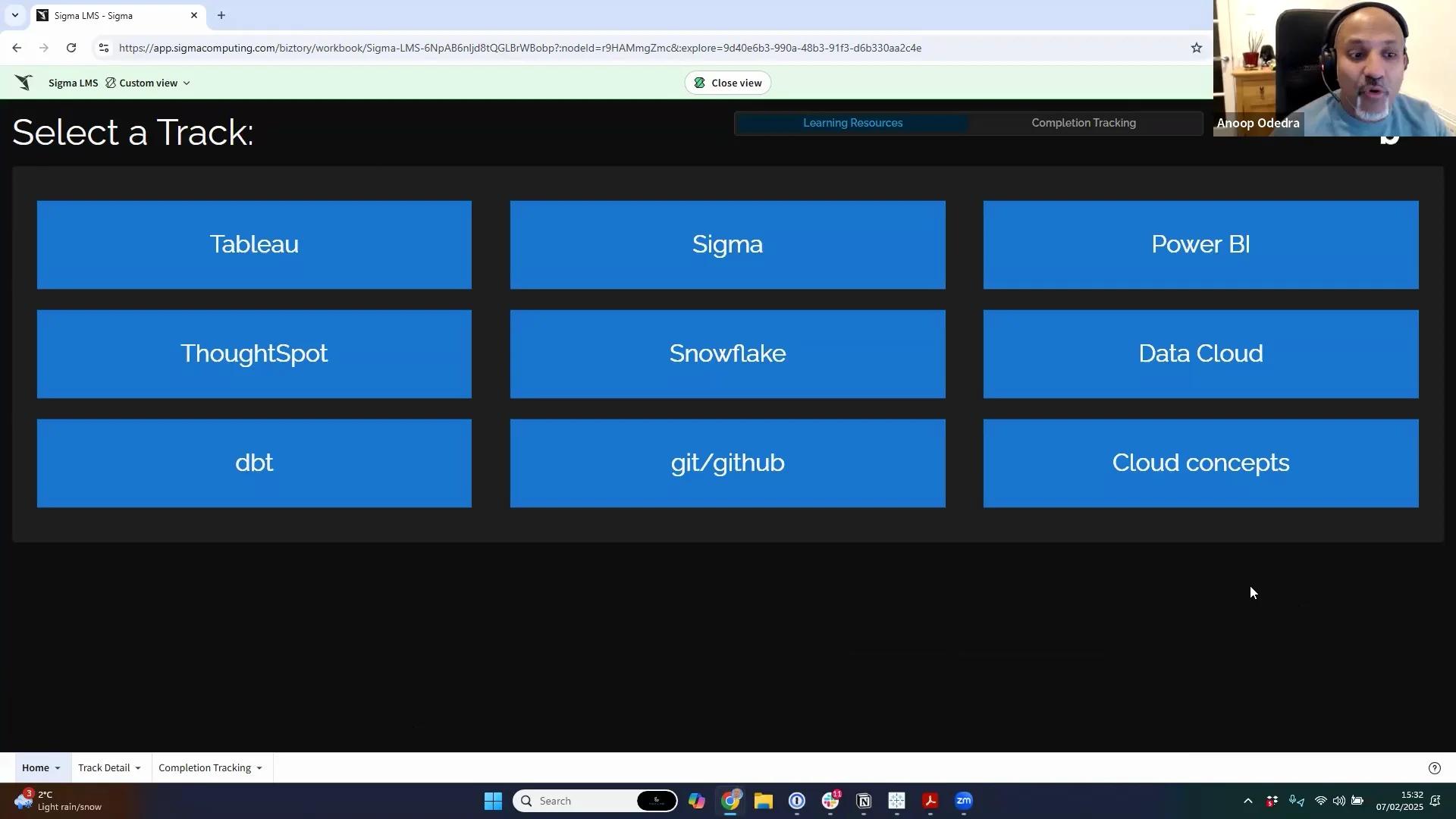
Task: Select the git/github track
Action: (x=728, y=463)
